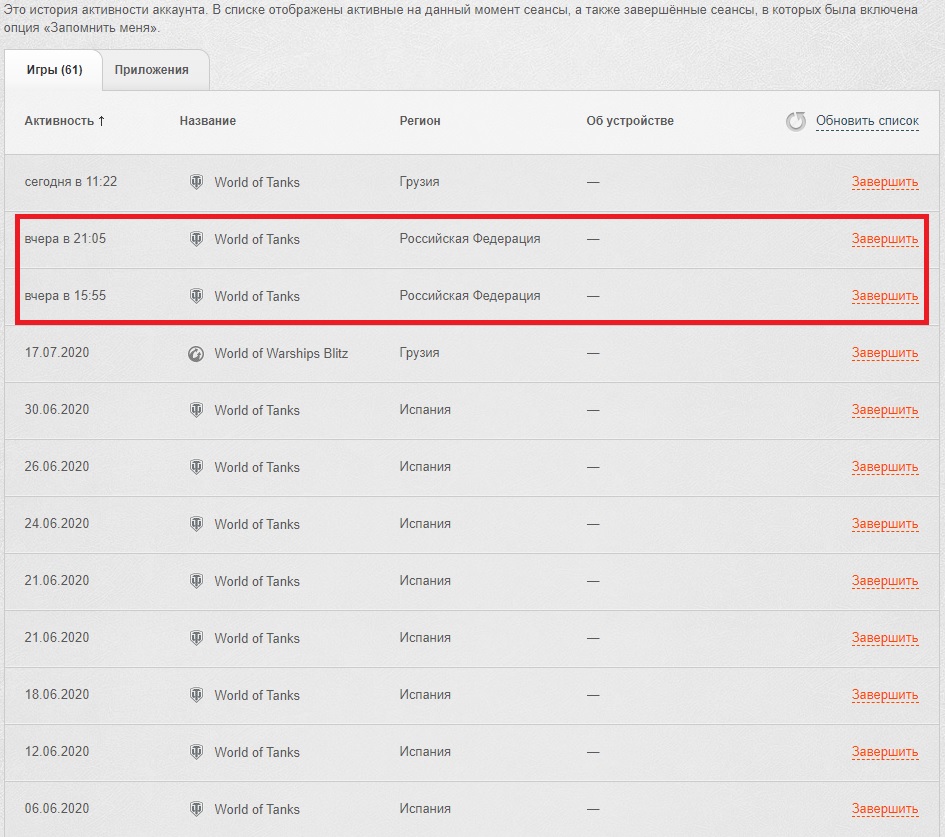Click the Название column header
The image size is (945, 837).
[207, 121]
